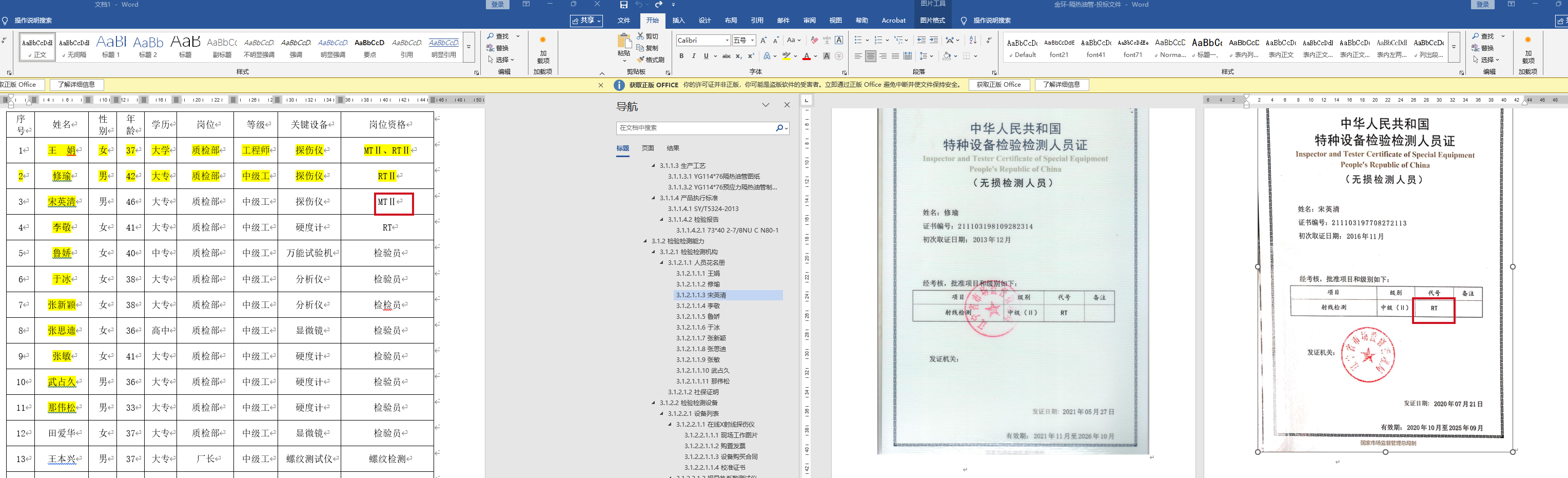
Task: Switch to 页面 tab in navigation pane
Action: click(x=648, y=148)
